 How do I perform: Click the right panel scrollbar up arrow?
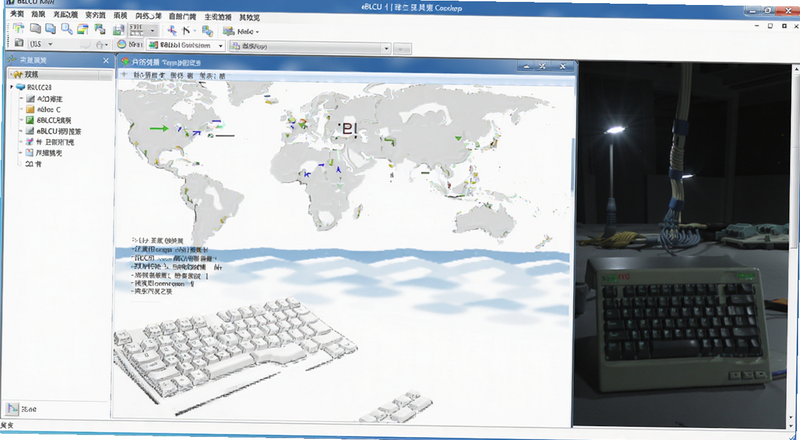pos(795,69)
